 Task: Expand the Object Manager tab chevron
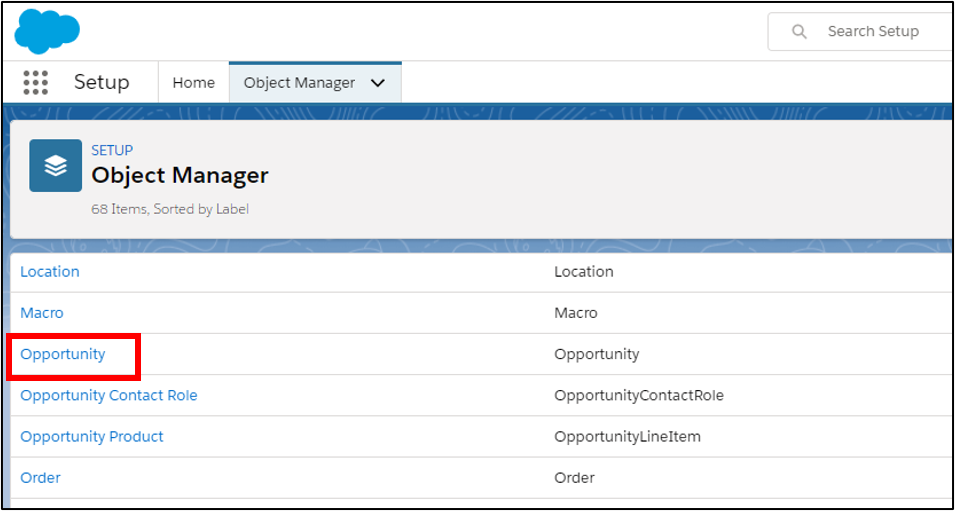tap(378, 83)
